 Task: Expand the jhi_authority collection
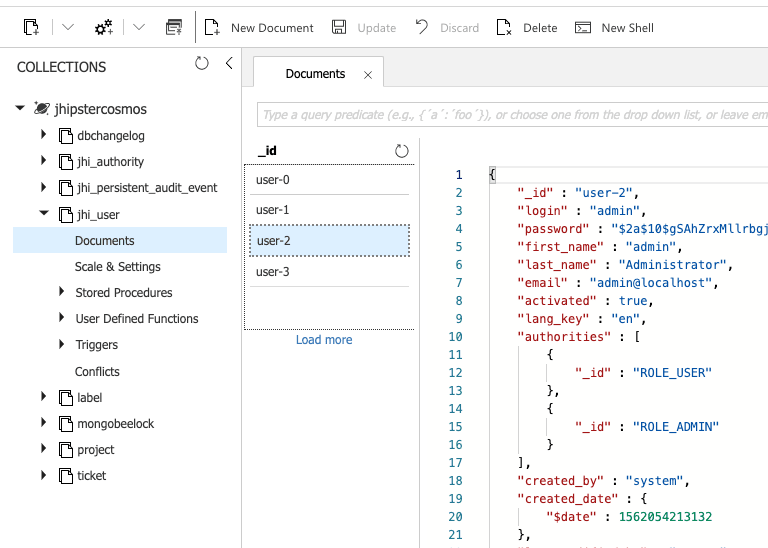[x=44, y=160]
